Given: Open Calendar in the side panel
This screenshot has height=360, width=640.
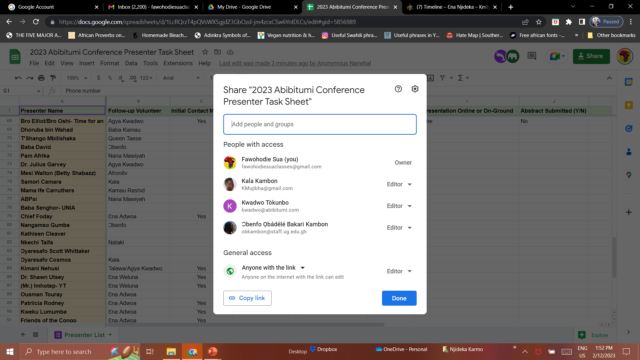Looking at the screenshot, I should 629,82.
